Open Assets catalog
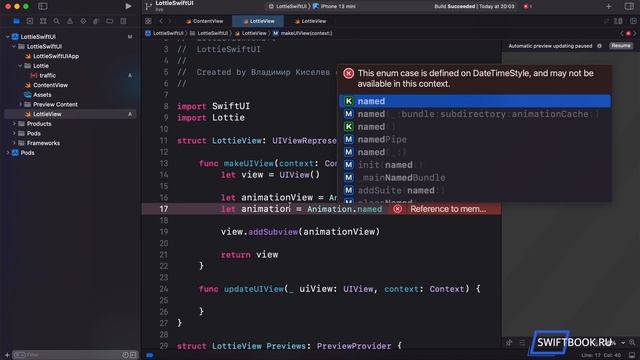Image resolution: width=640 pixels, height=360 pixels. (38, 95)
